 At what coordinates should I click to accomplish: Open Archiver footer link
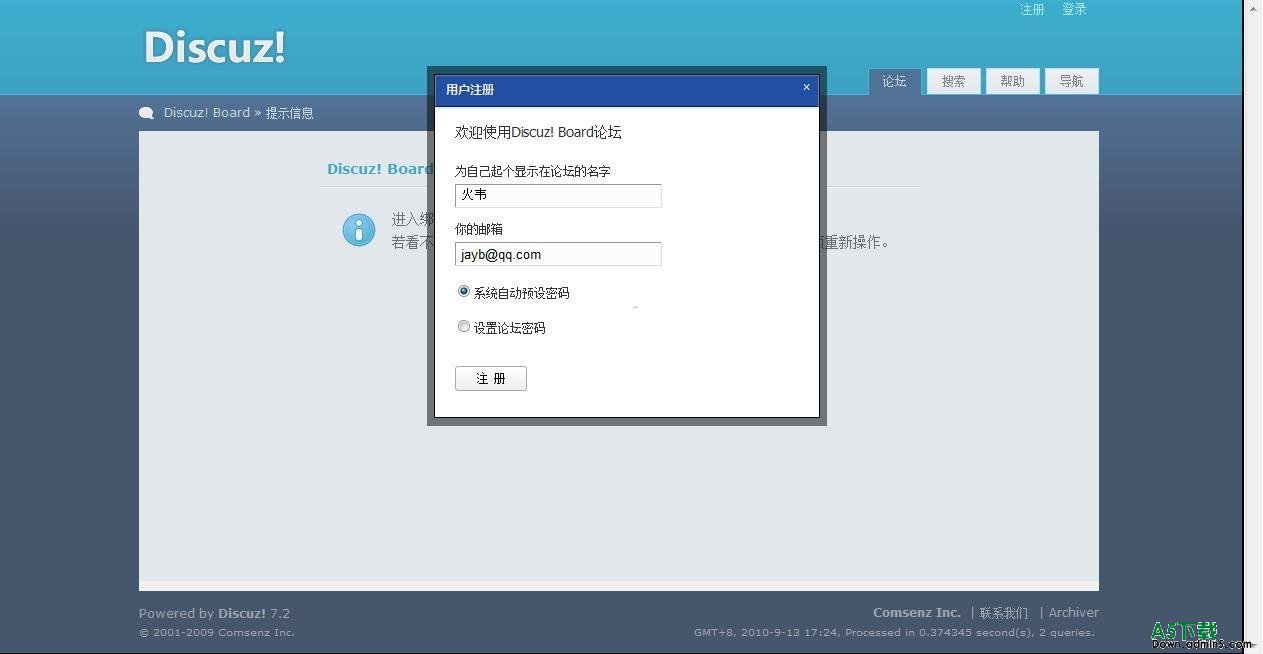point(1073,612)
